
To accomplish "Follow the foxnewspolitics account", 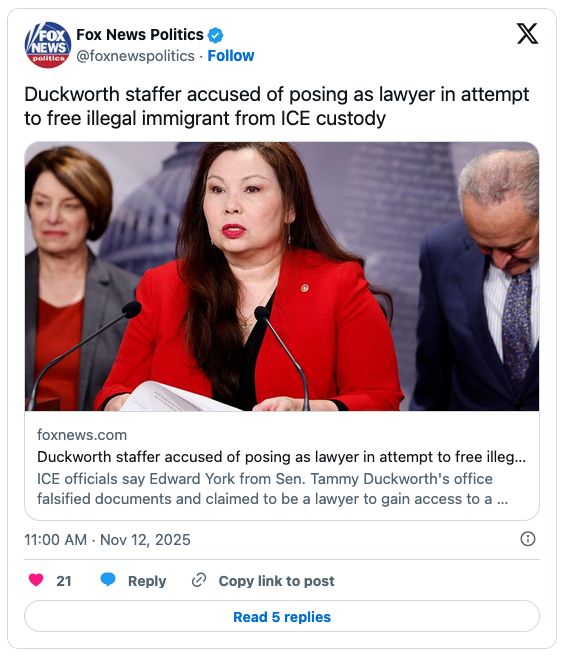I will 231,56.
